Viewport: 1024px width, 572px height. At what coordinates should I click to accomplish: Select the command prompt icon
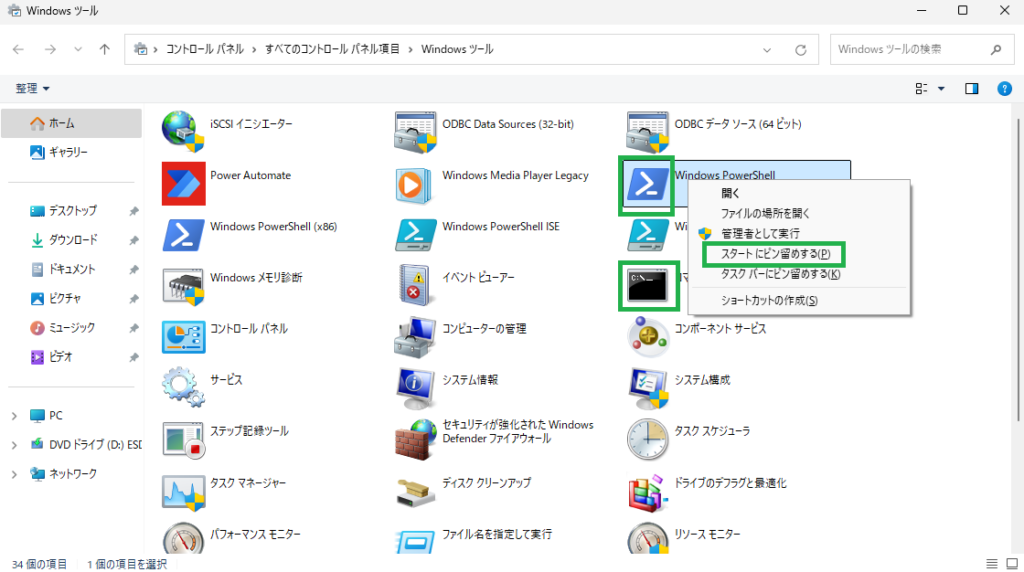click(647, 286)
